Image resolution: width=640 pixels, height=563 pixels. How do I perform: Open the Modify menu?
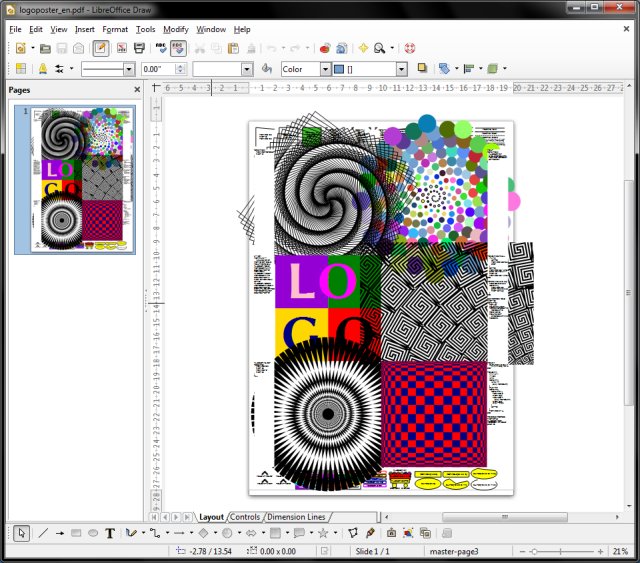[x=175, y=29]
